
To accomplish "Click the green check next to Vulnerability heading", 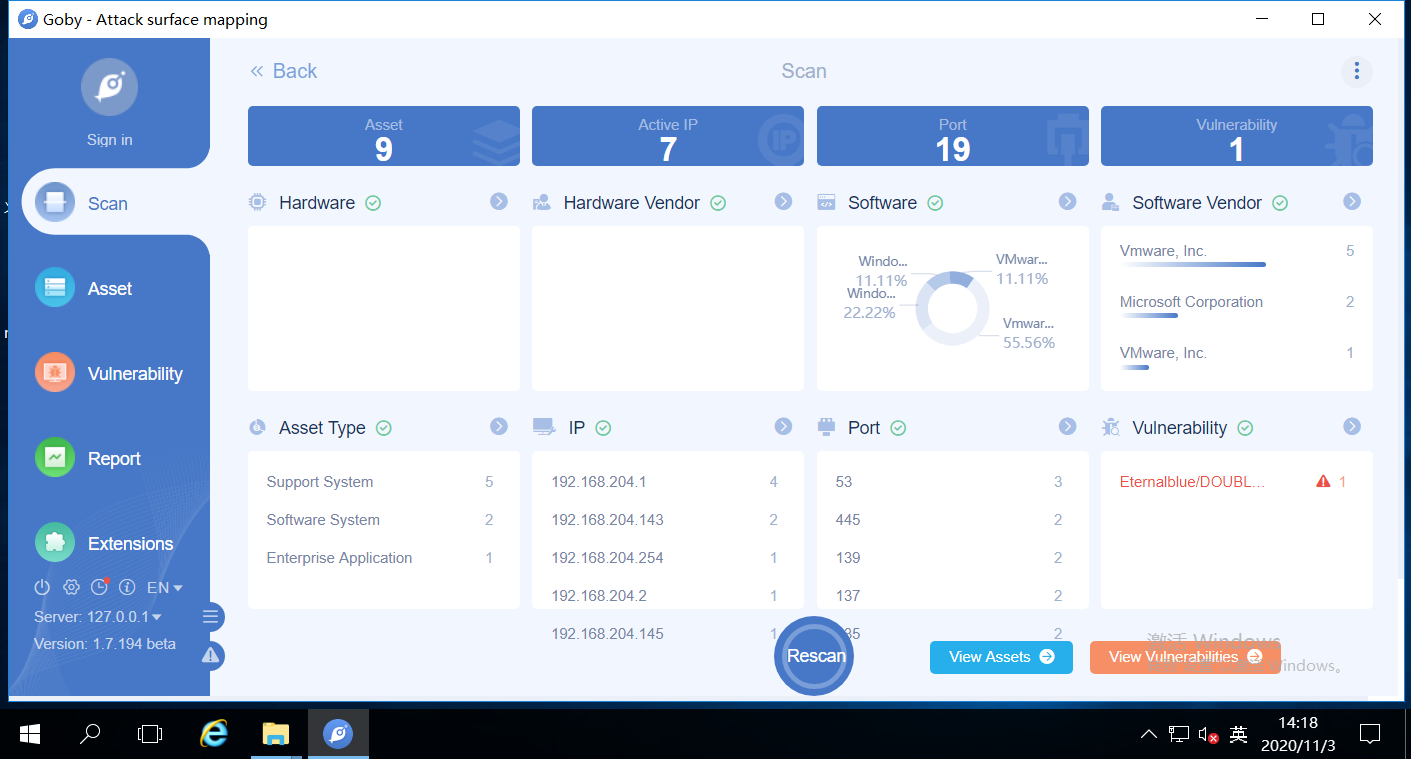I will 1245,428.
